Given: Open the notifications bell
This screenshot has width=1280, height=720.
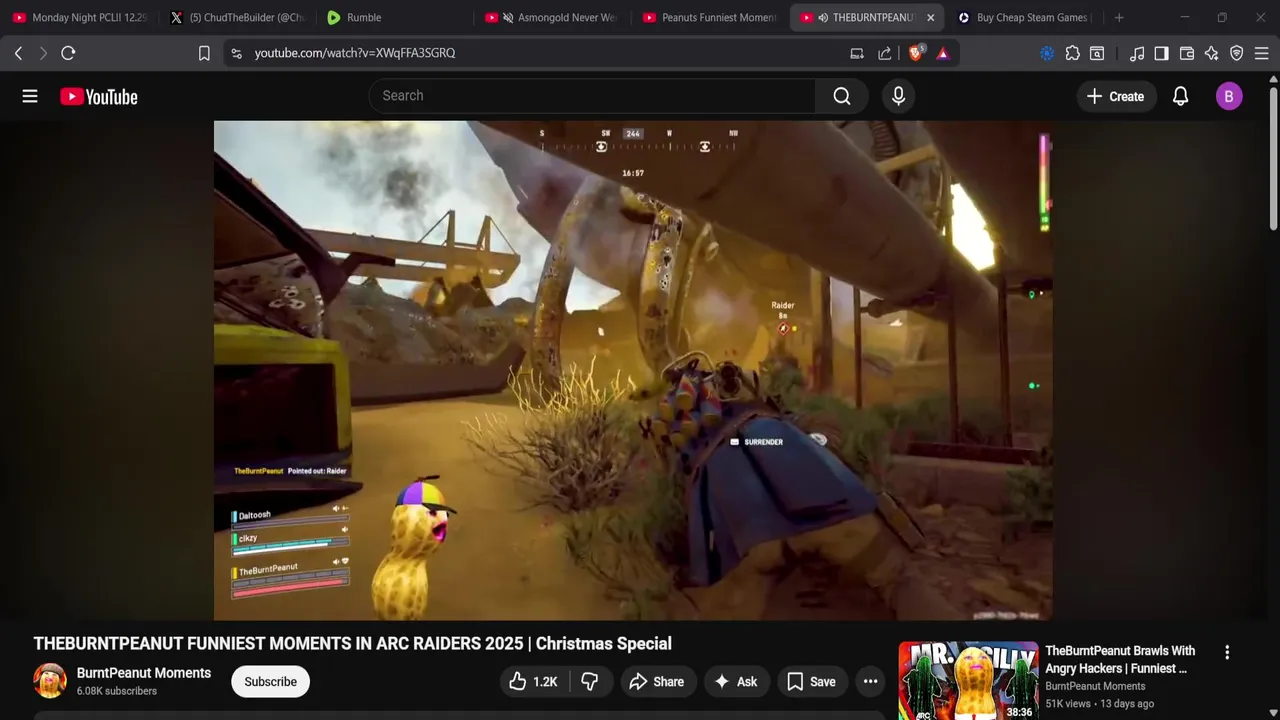Looking at the screenshot, I should [1181, 96].
